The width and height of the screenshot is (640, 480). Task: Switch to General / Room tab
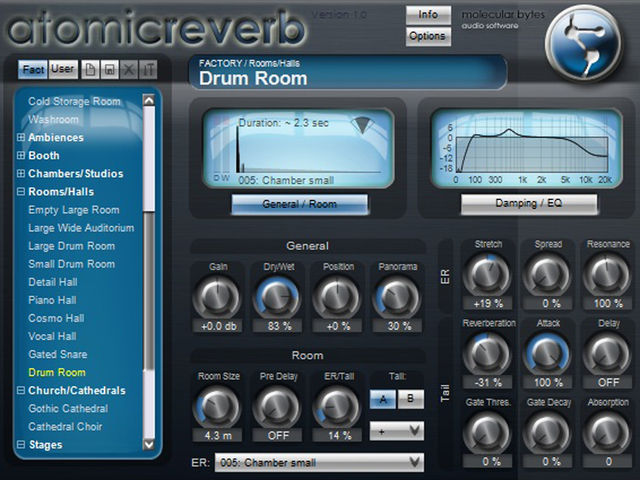pyautogui.click(x=300, y=204)
